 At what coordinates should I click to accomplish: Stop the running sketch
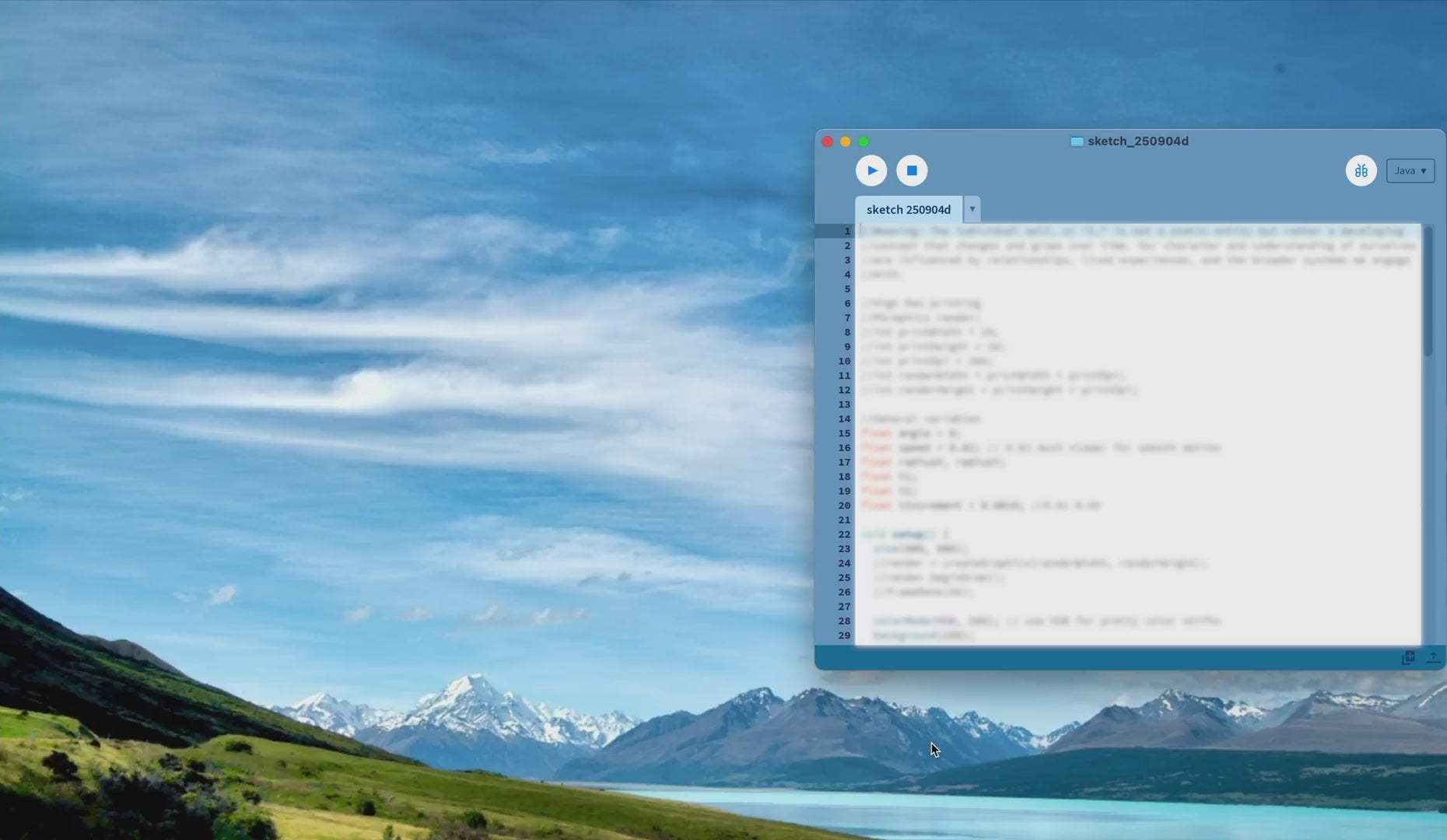[912, 170]
